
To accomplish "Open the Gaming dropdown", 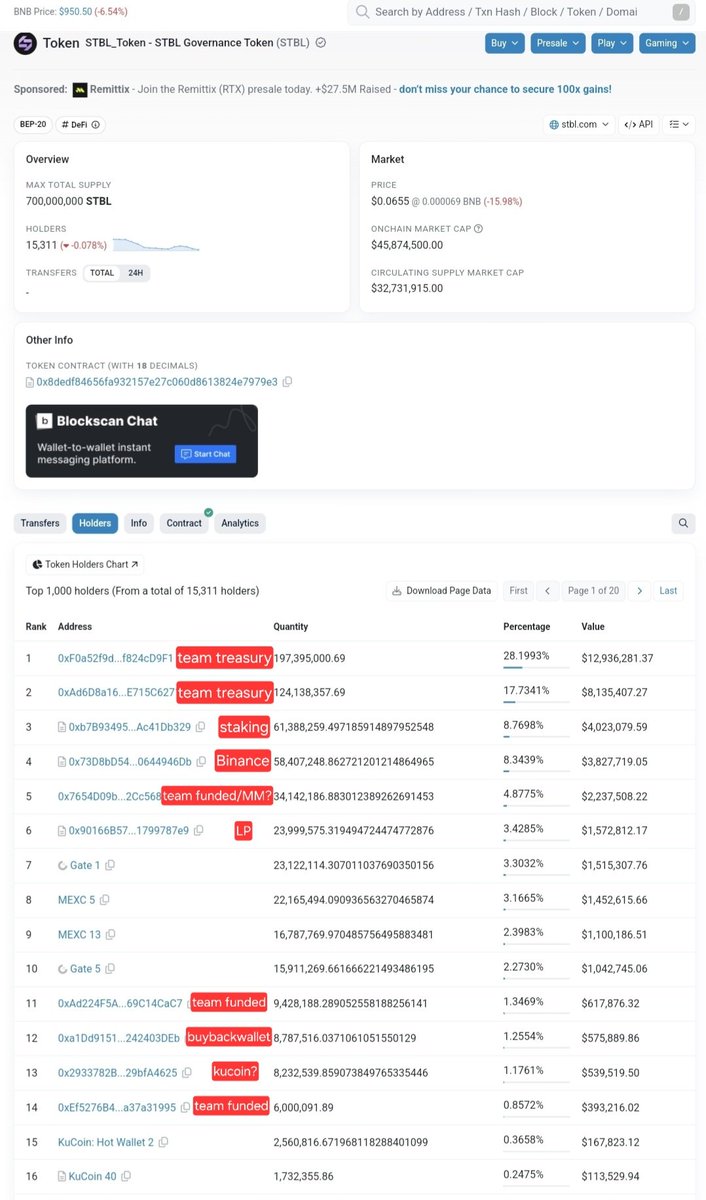I will [x=667, y=43].
